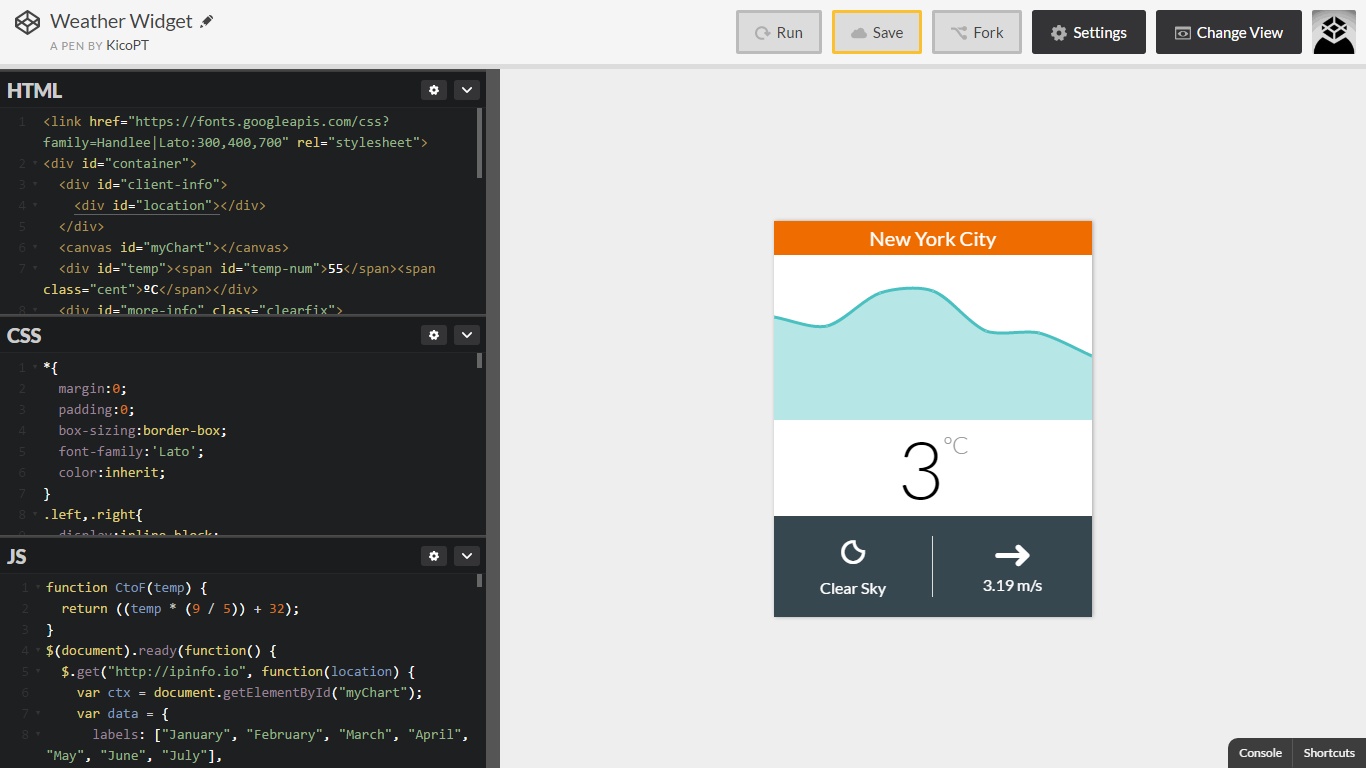Viewport: 1366px width, 768px height.
Task: Collapse the JS panel chevron
Action: (466, 556)
